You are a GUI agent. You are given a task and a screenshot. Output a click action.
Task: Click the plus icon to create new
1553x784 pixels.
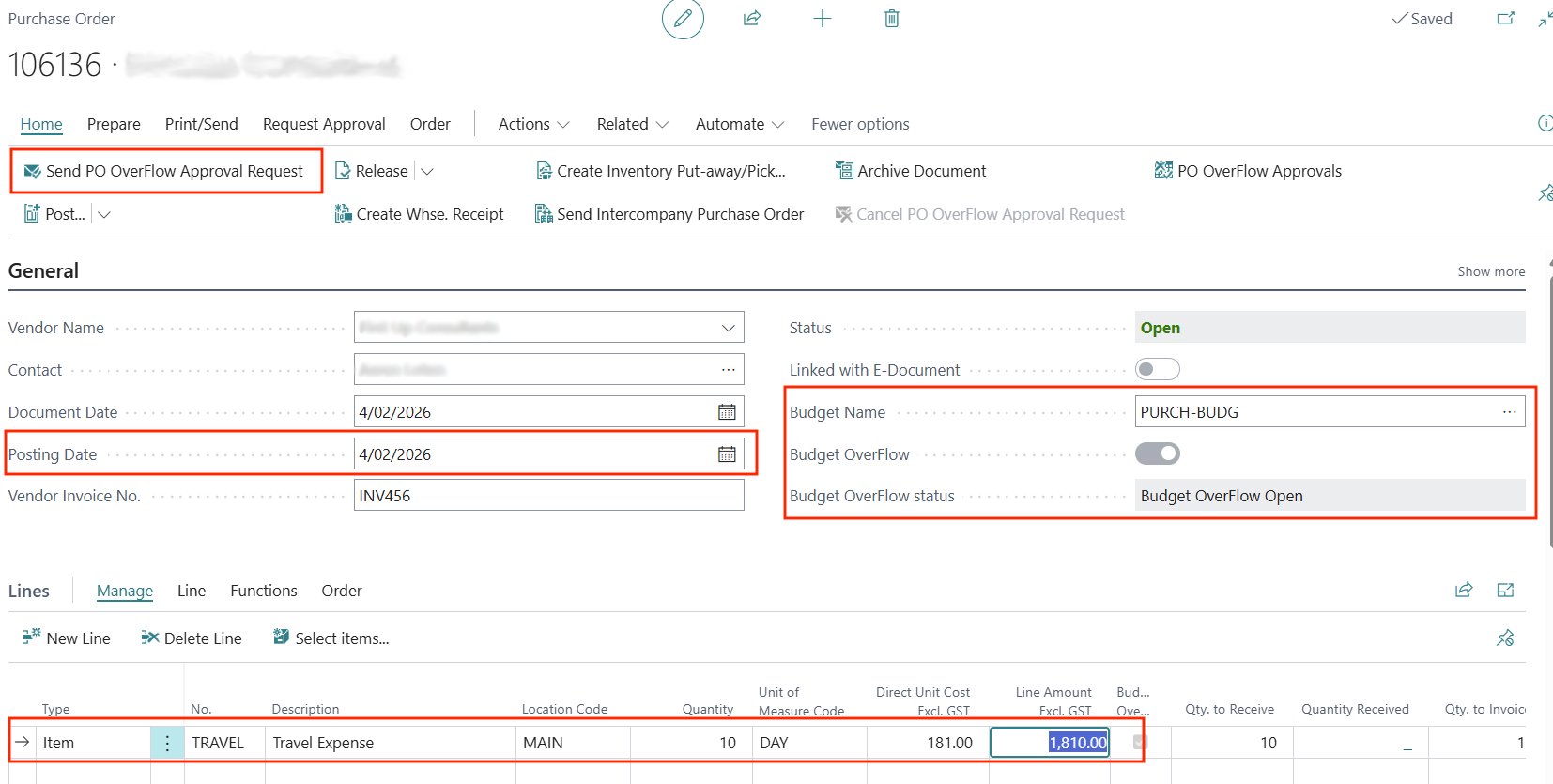pyautogui.click(x=822, y=19)
